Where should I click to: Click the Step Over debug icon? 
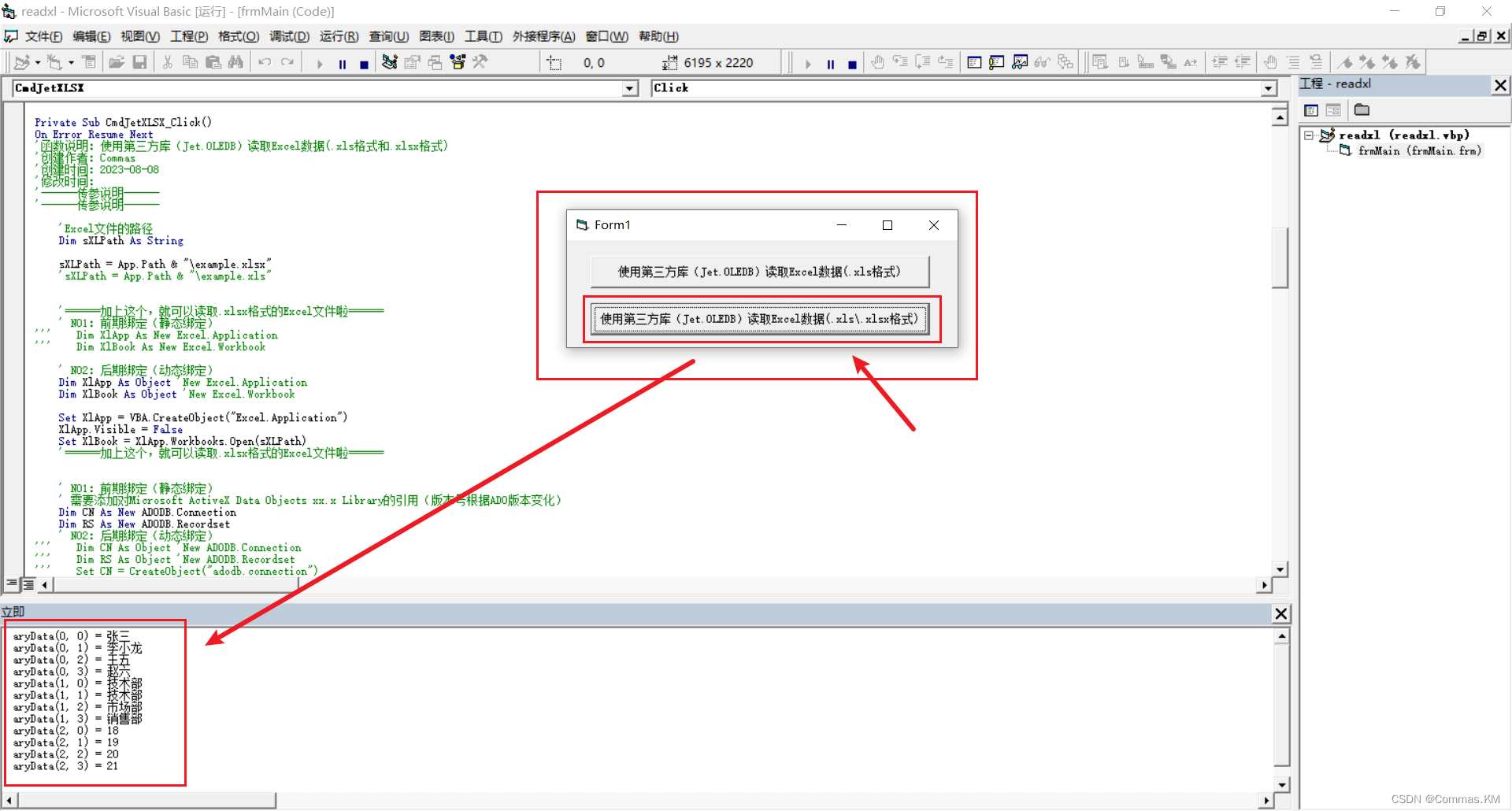click(x=923, y=62)
